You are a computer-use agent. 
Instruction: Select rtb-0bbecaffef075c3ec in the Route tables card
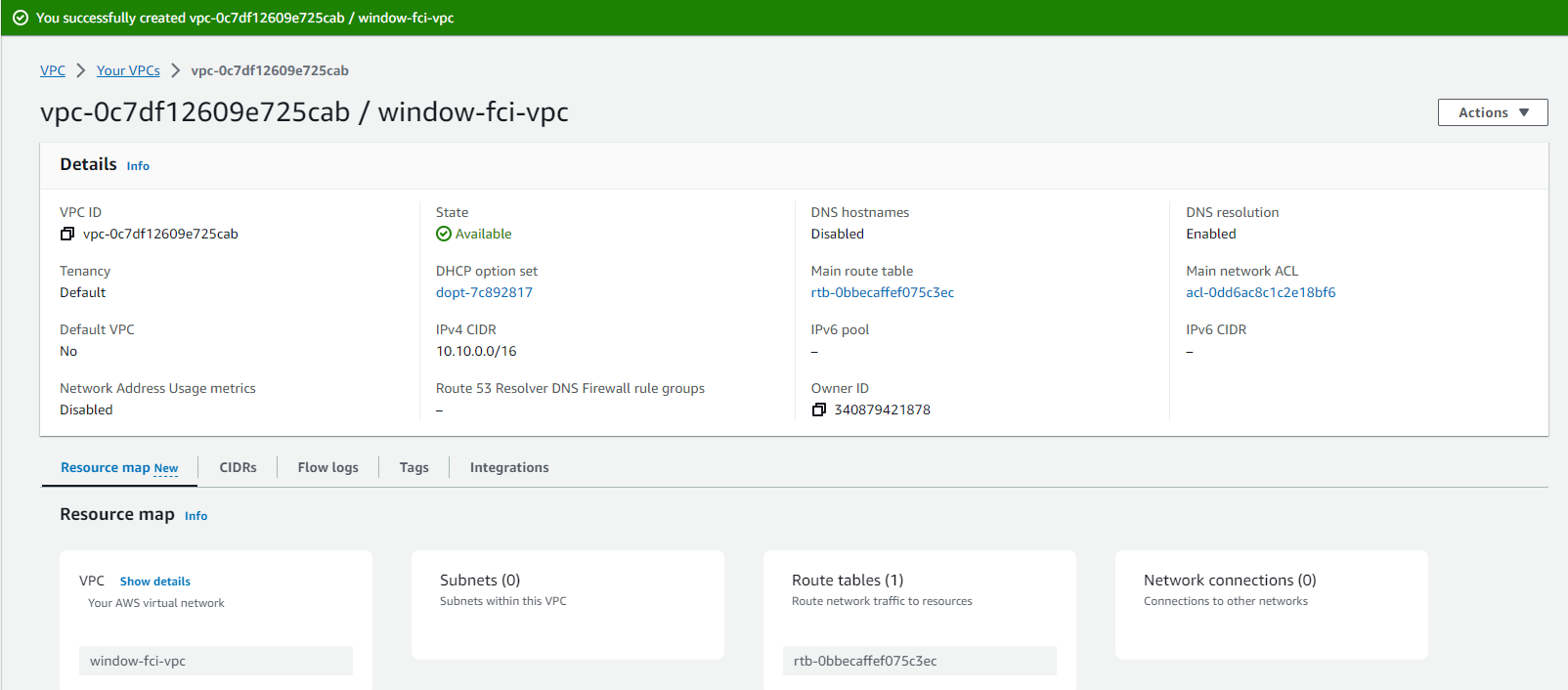pos(920,661)
